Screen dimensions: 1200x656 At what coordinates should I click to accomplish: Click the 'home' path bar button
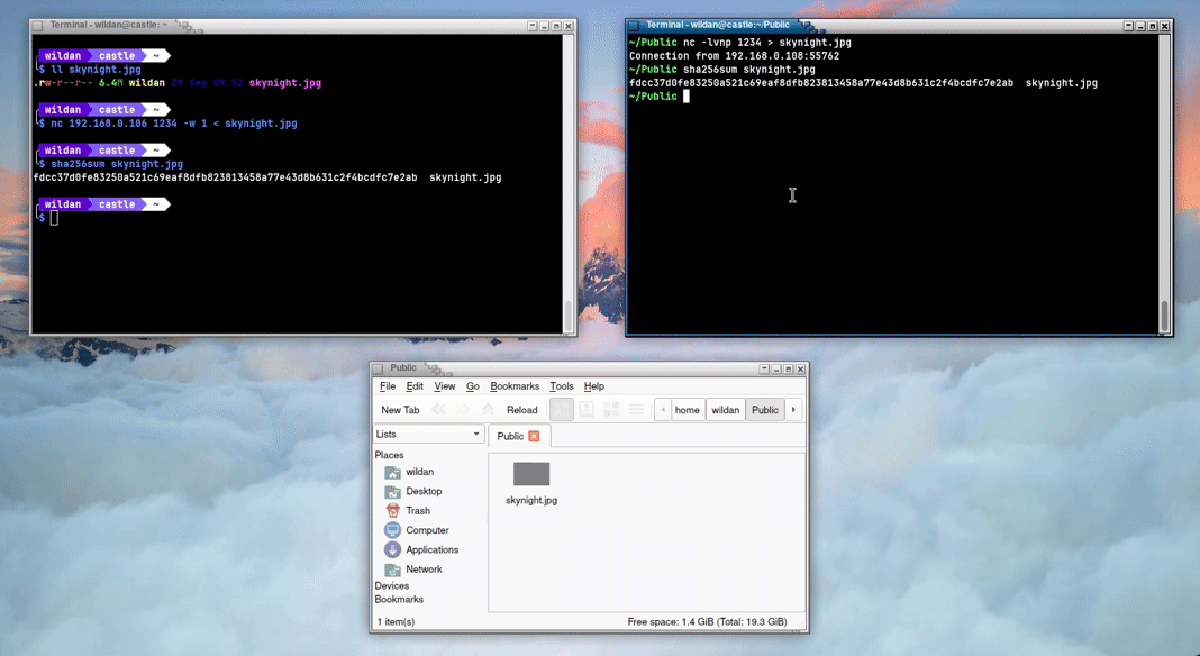(687, 410)
